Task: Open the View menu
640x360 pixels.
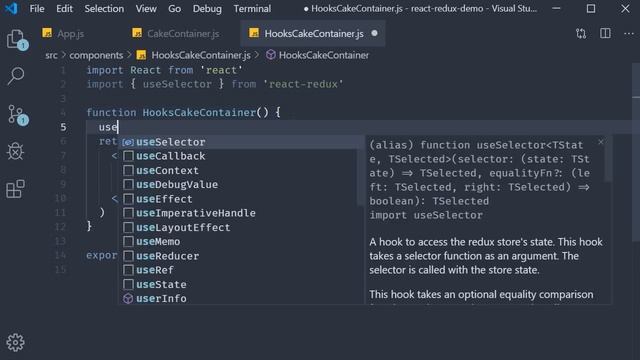Action: coord(146,9)
